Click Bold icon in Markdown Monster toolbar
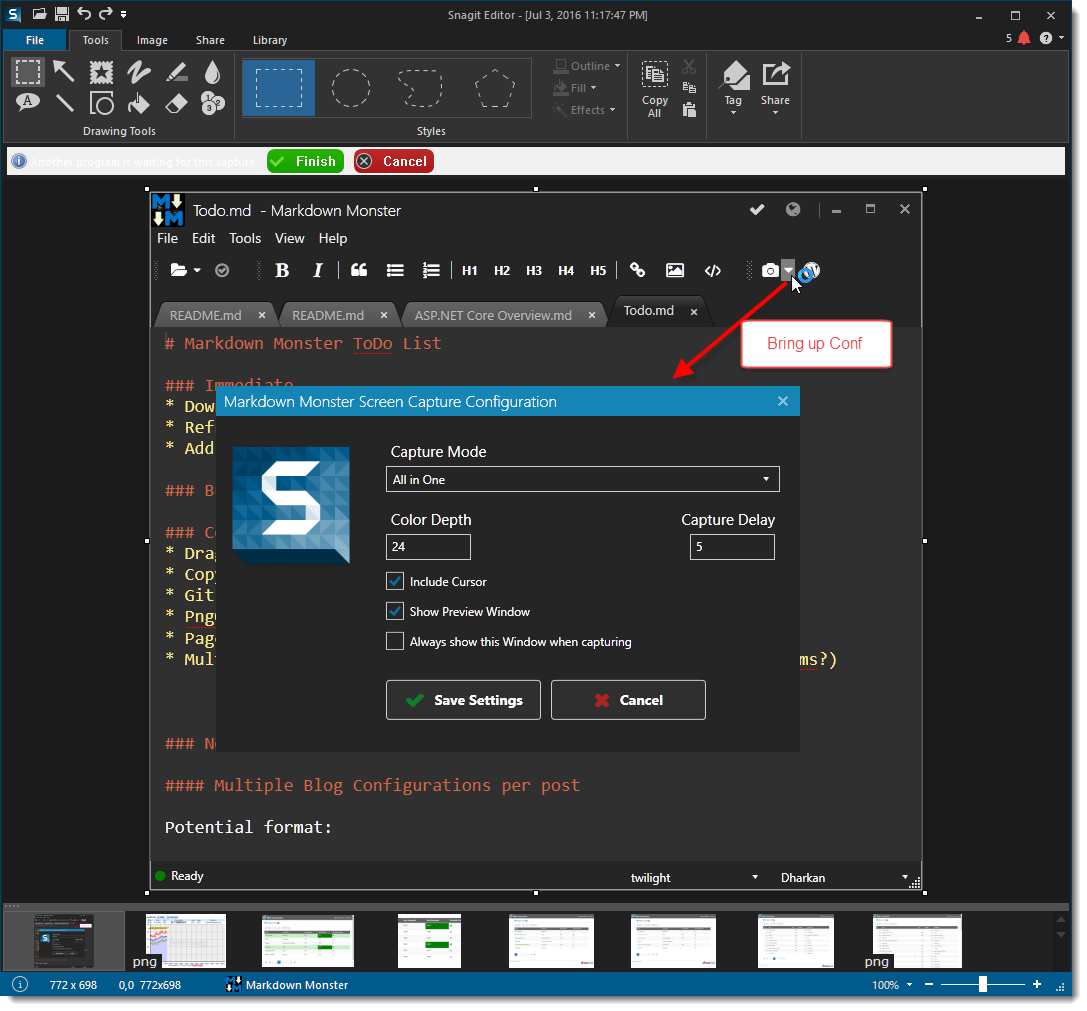1087x1011 pixels. click(x=282, y=270)
